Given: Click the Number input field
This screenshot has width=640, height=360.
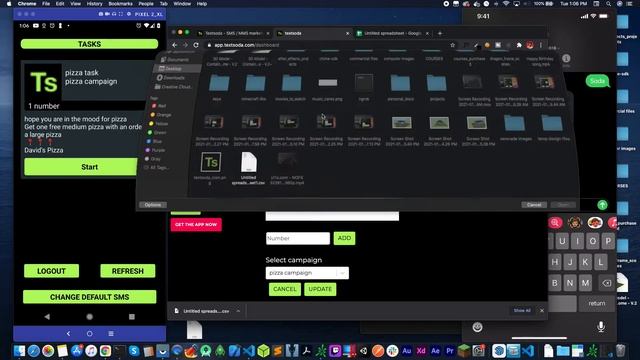Looking at the screenshot, I should click(x=298, y=238).
